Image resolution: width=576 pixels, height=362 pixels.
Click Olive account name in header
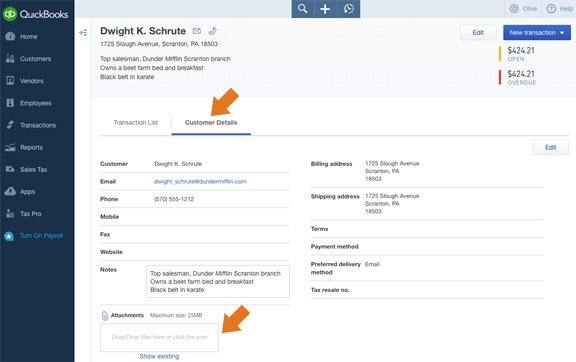point(530,8)
